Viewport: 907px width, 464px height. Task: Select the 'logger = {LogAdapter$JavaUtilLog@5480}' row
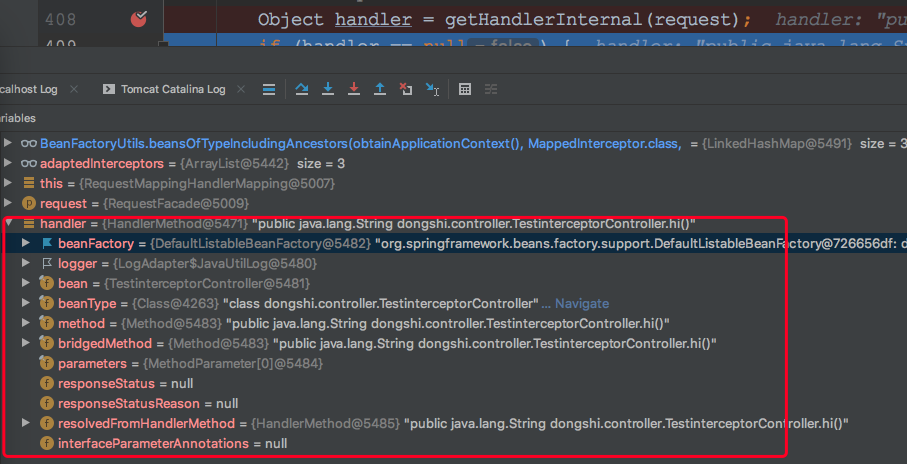tap(454, 264)
